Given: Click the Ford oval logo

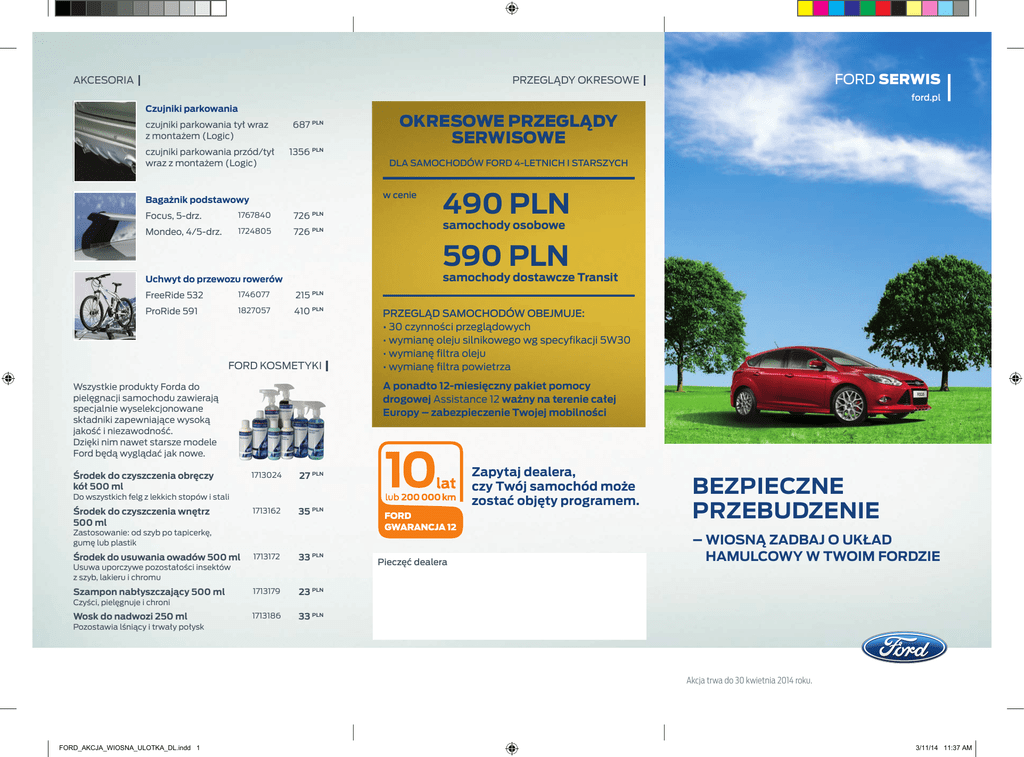Looking at the screenshot, I should click(x=904, y=647).
